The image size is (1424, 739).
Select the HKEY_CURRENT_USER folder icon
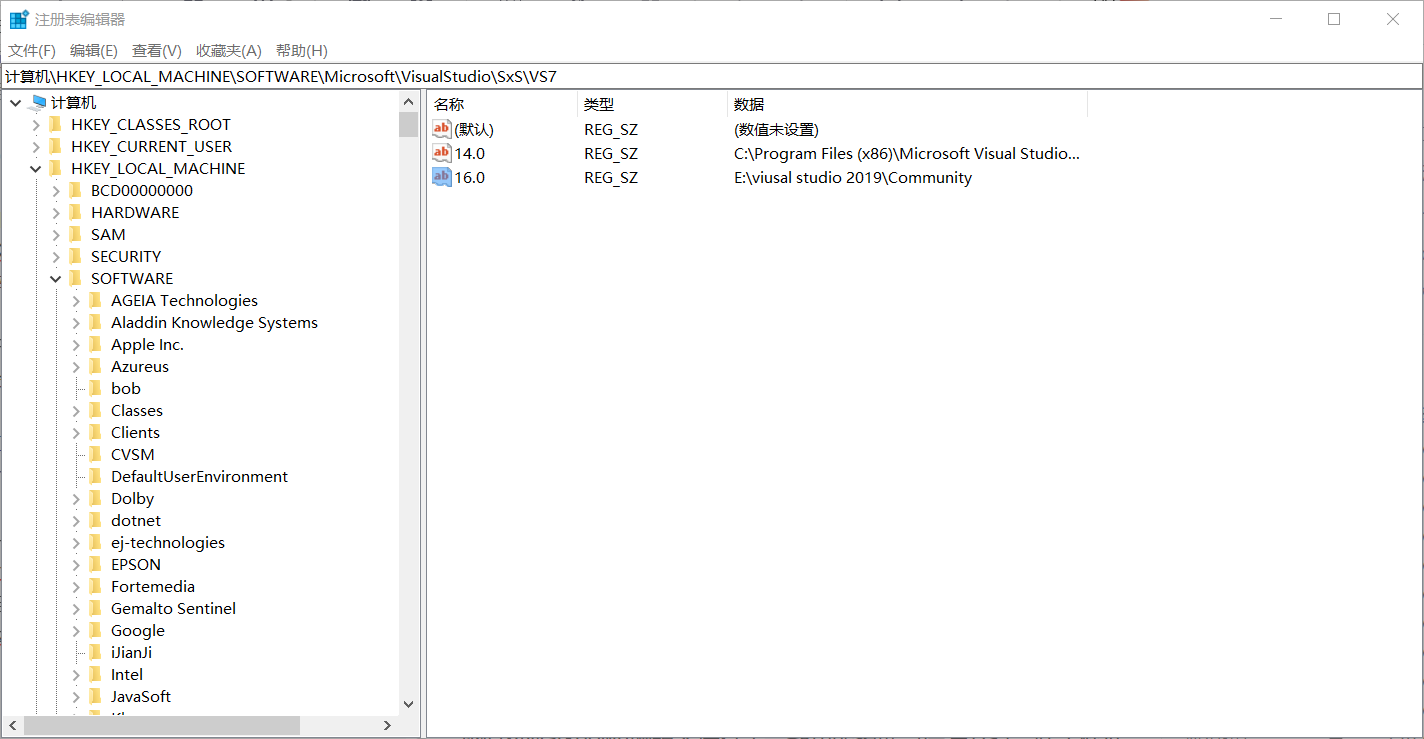55,146
